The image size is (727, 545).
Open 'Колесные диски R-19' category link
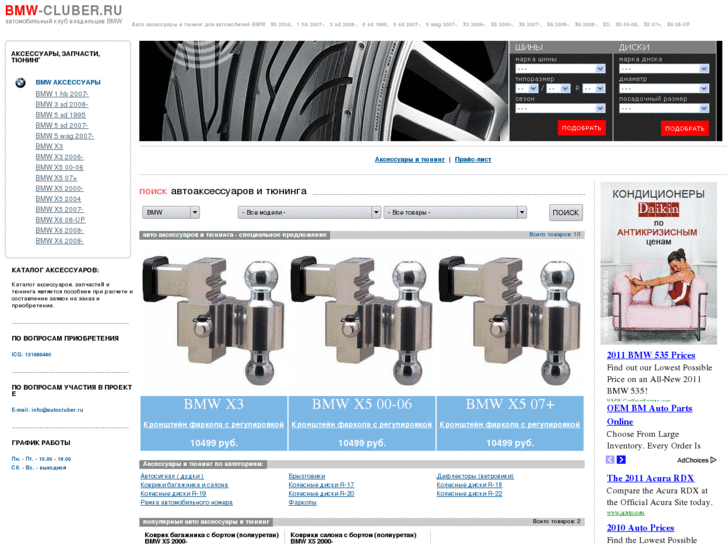tap(173, 494)
